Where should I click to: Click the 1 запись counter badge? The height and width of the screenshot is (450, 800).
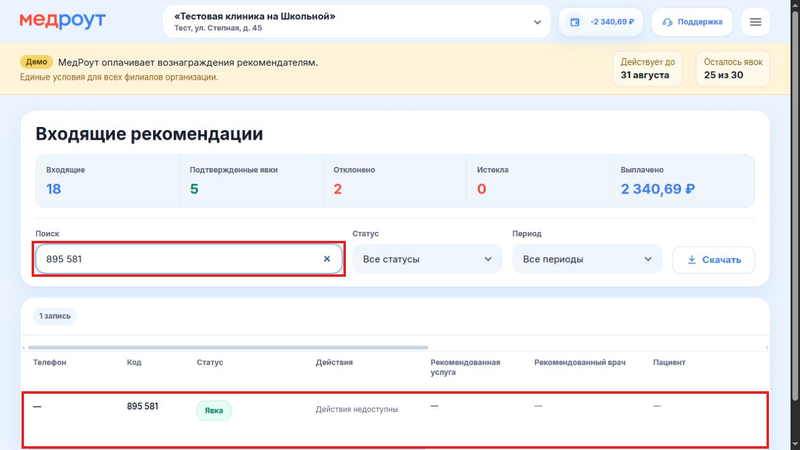(55, 316)
